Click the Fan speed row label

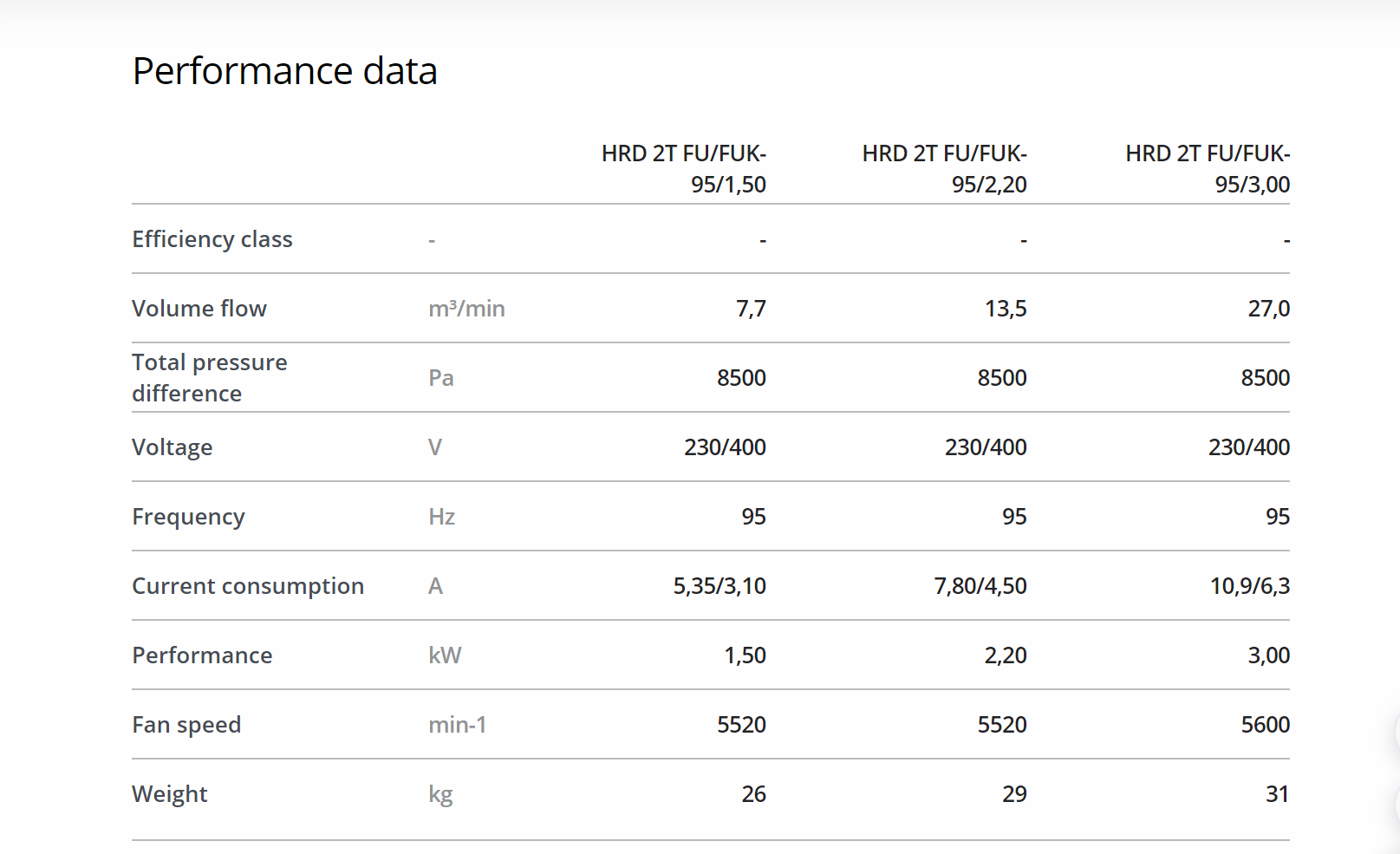pyautogui.click(x=186, y=725)
